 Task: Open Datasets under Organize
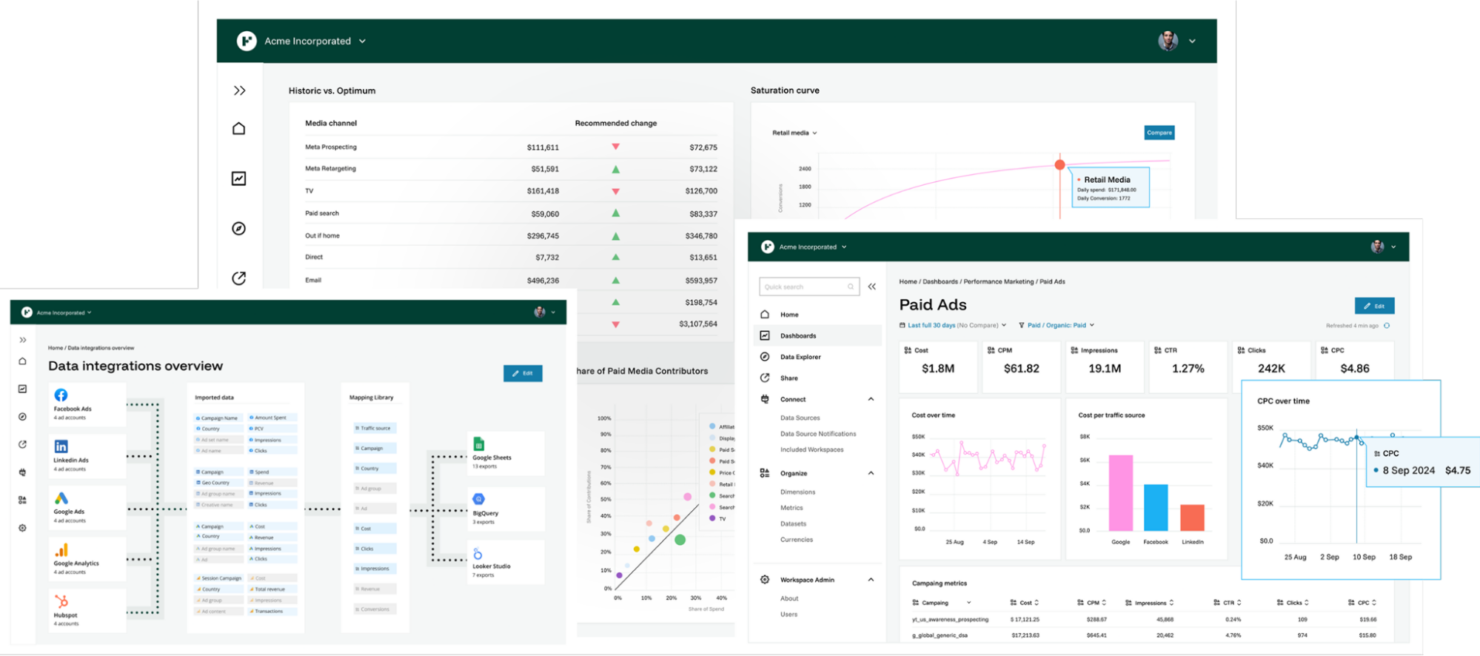pos(793,524)
